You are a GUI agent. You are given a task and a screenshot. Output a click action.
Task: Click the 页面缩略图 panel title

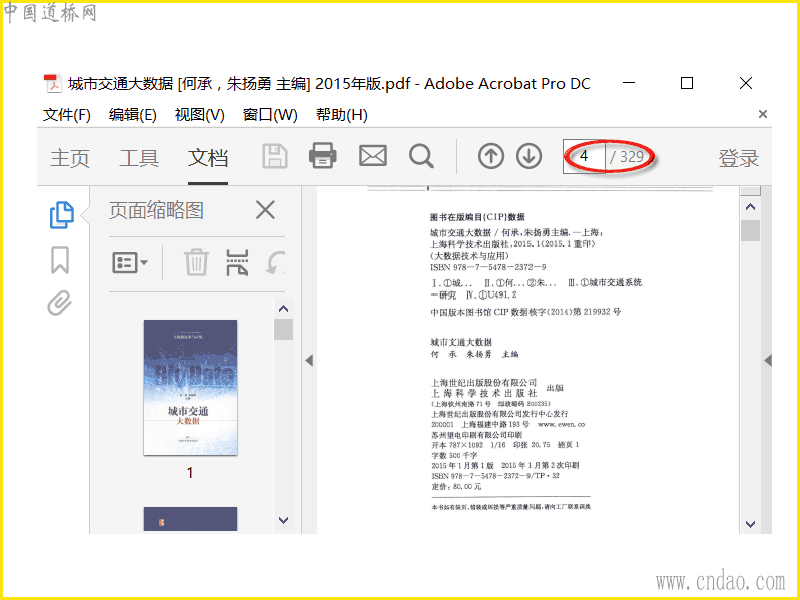coord(157,210)
